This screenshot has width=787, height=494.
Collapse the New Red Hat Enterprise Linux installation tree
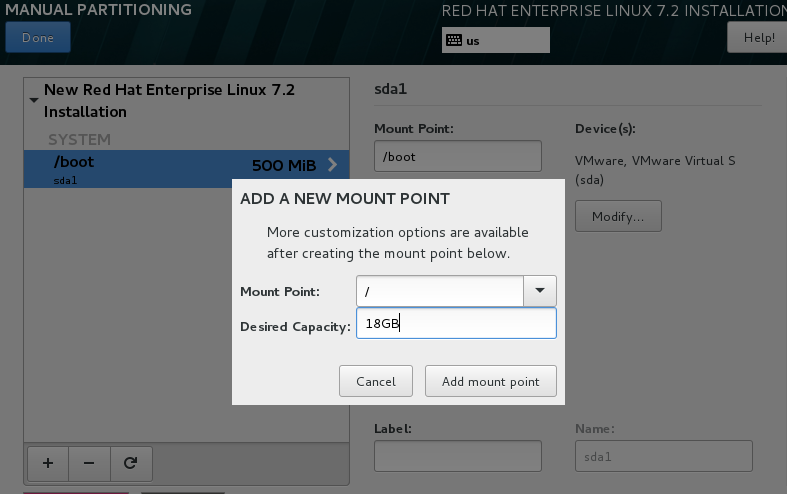[34, 100]
